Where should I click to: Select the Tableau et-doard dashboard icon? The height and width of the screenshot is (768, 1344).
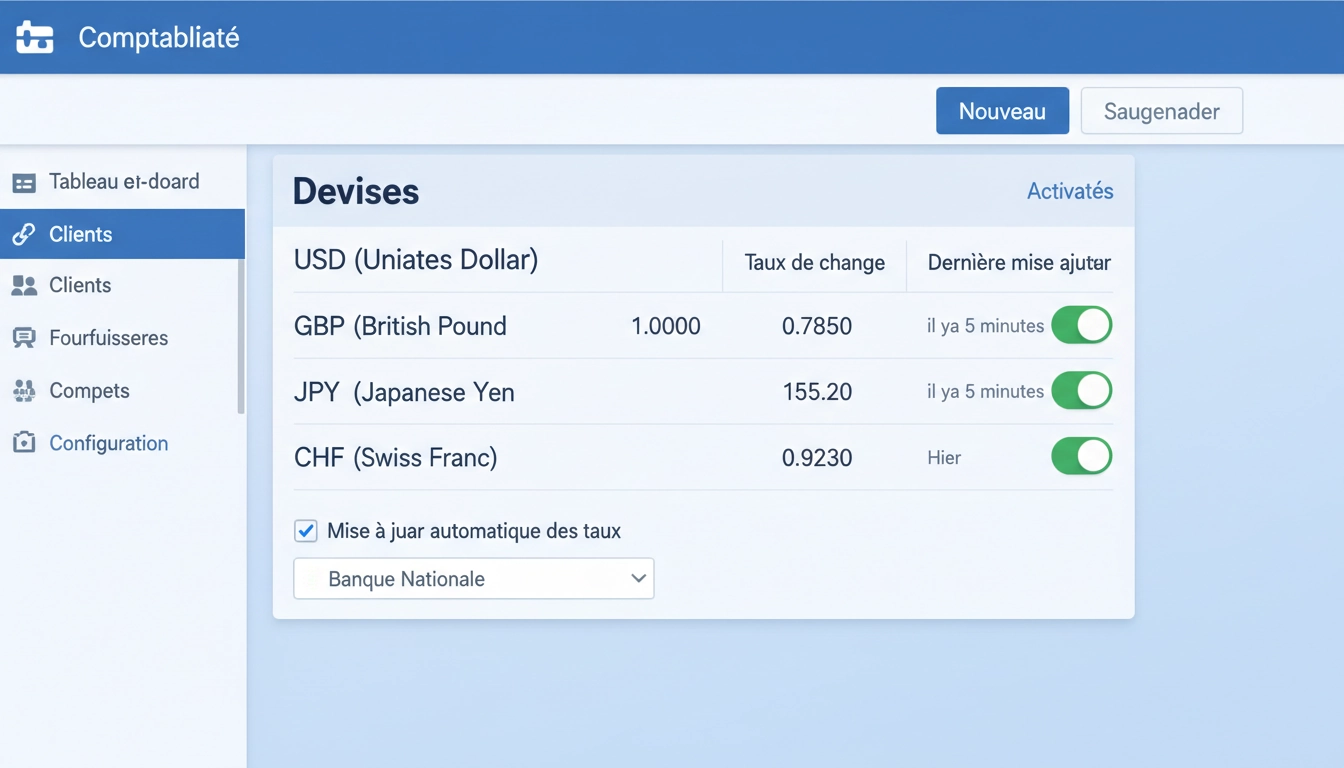[x=24, y=182]
